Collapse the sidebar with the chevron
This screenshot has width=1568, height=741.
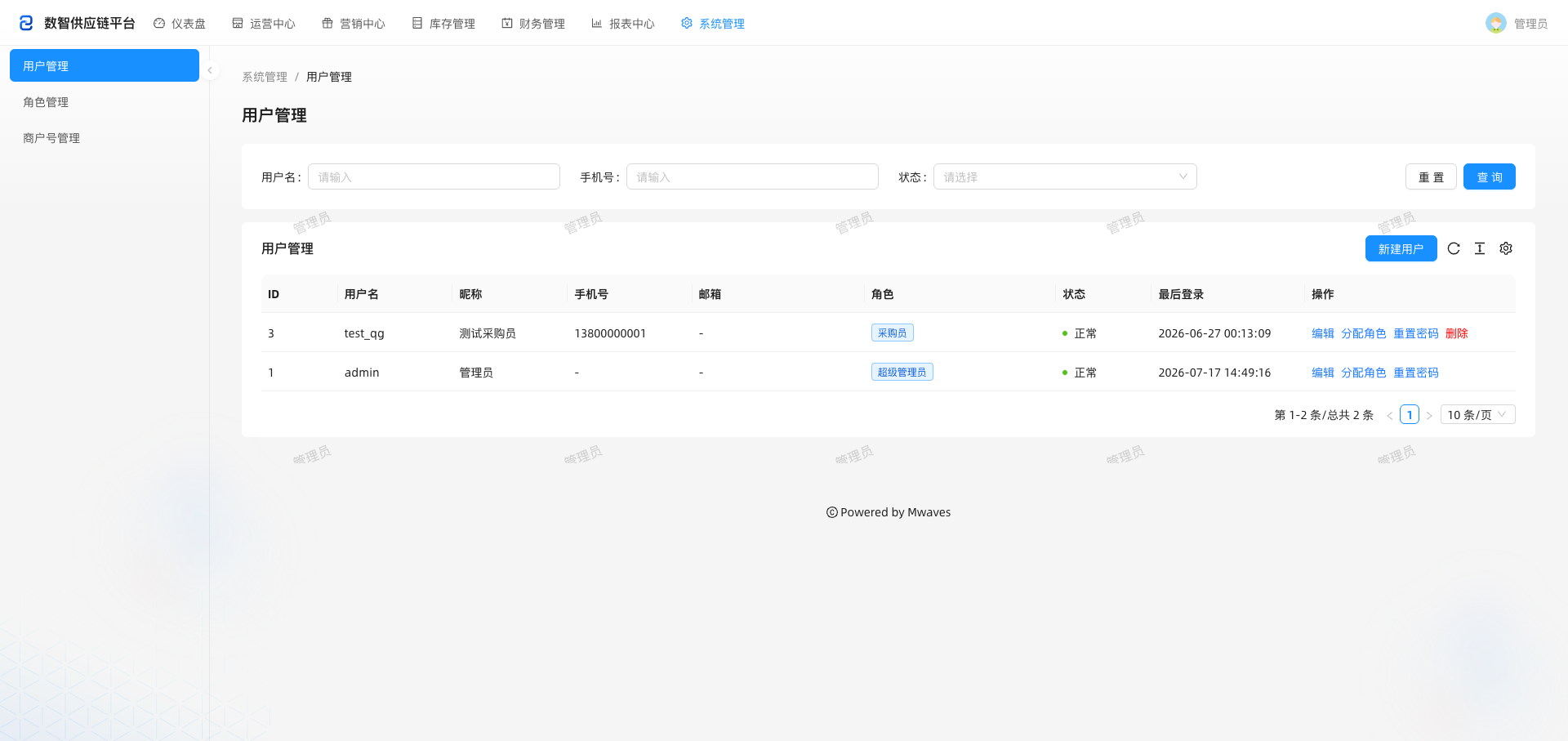[210, 70]
